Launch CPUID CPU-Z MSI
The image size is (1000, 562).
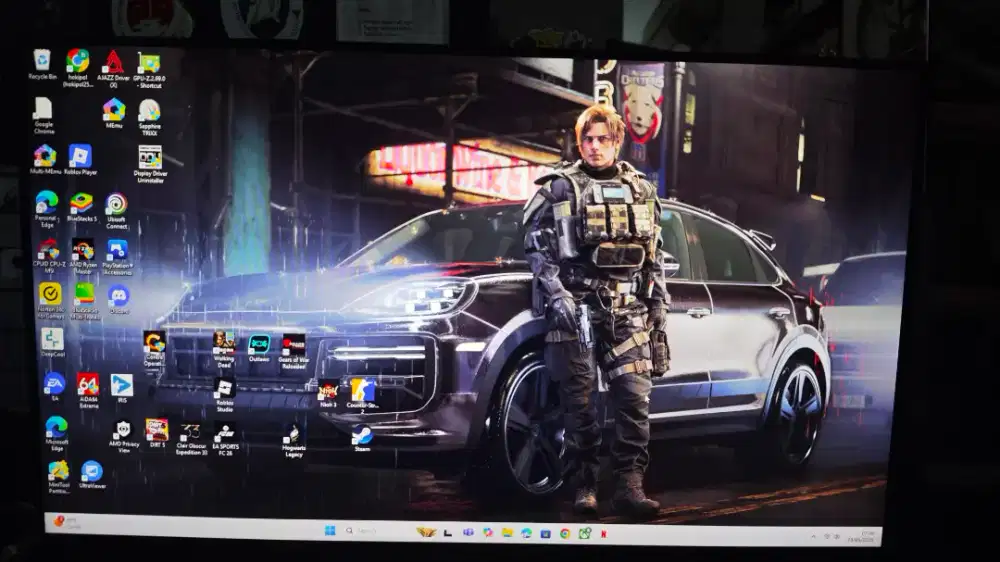(x=49, y=256)
